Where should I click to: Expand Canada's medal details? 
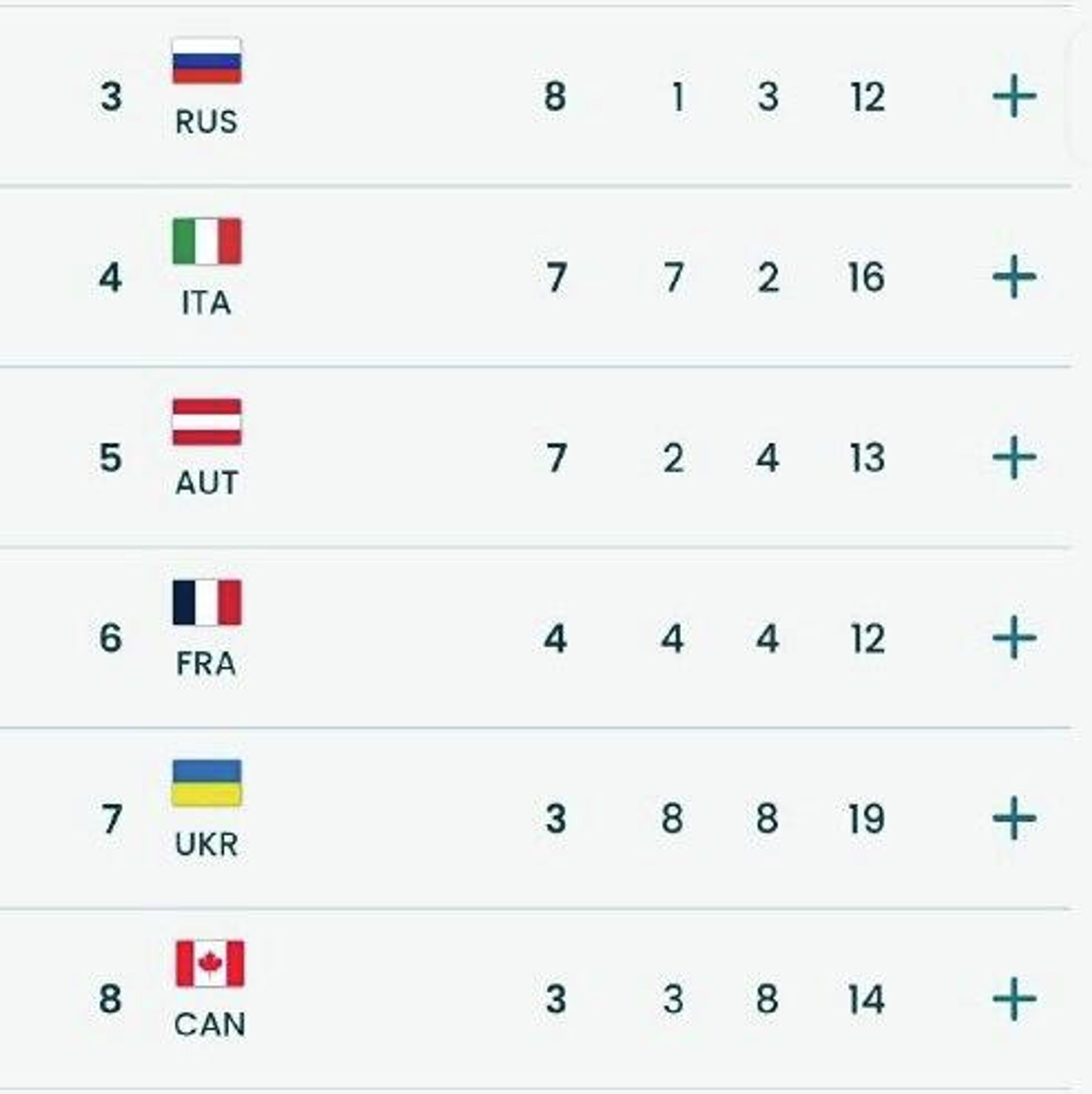1014,998
